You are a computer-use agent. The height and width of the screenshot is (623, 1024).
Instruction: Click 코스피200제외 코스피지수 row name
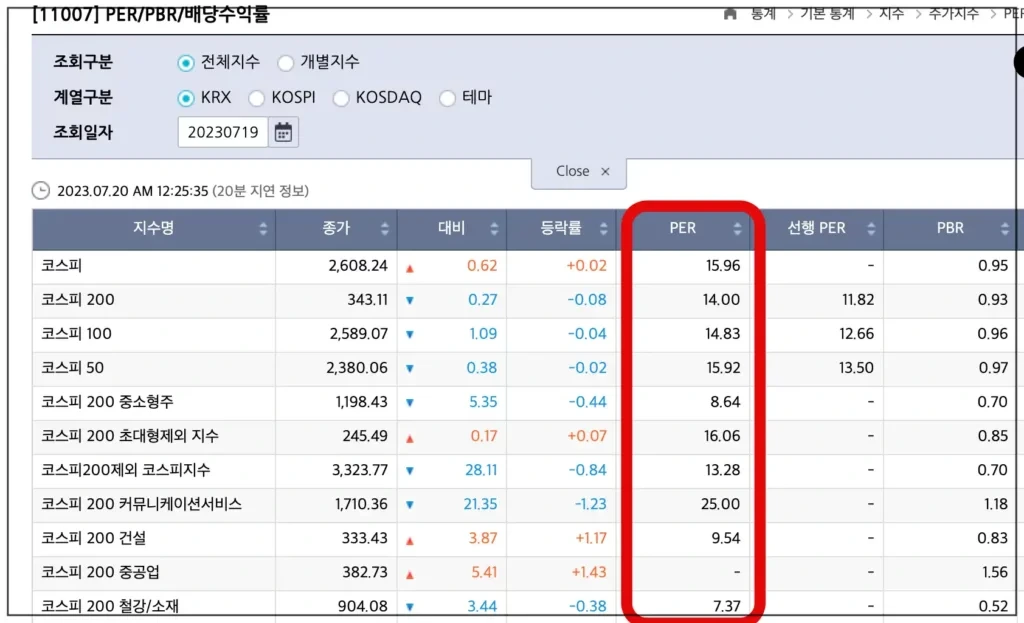pos(126,470)
